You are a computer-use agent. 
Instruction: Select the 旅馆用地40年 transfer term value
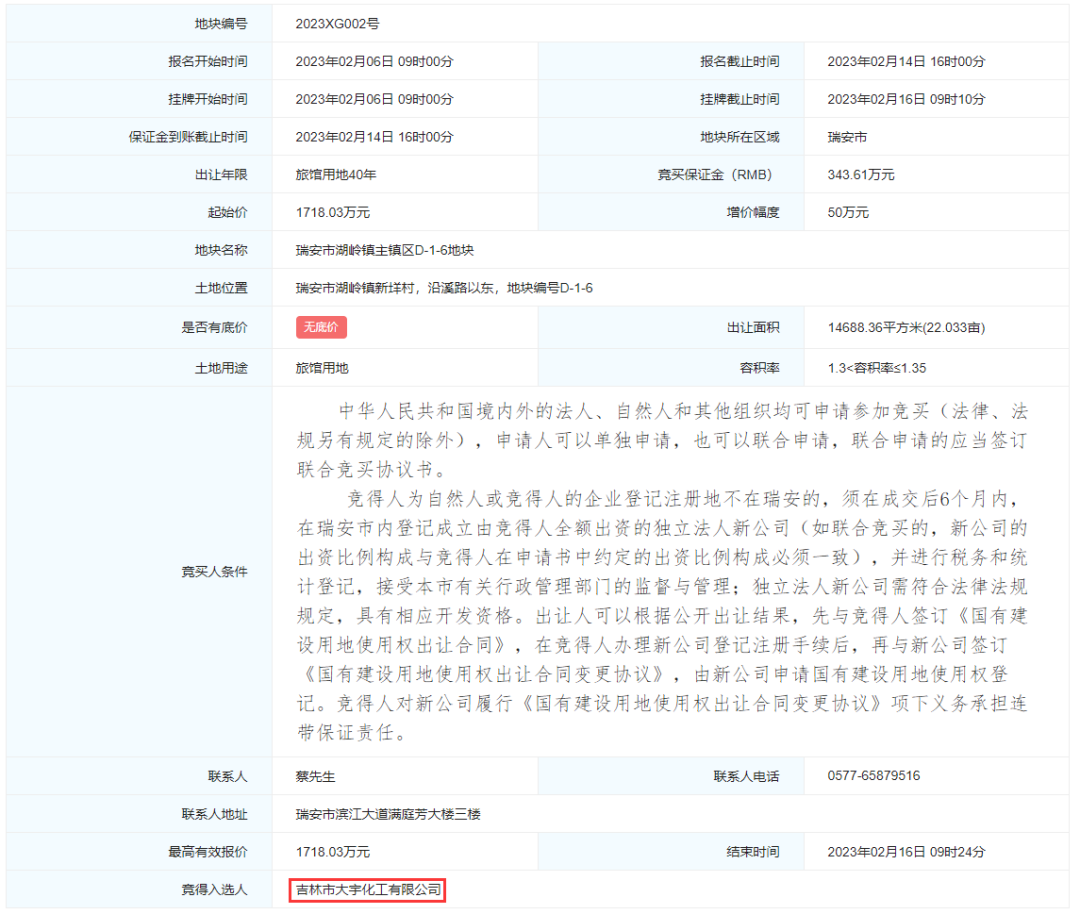[x=336, y=175]
